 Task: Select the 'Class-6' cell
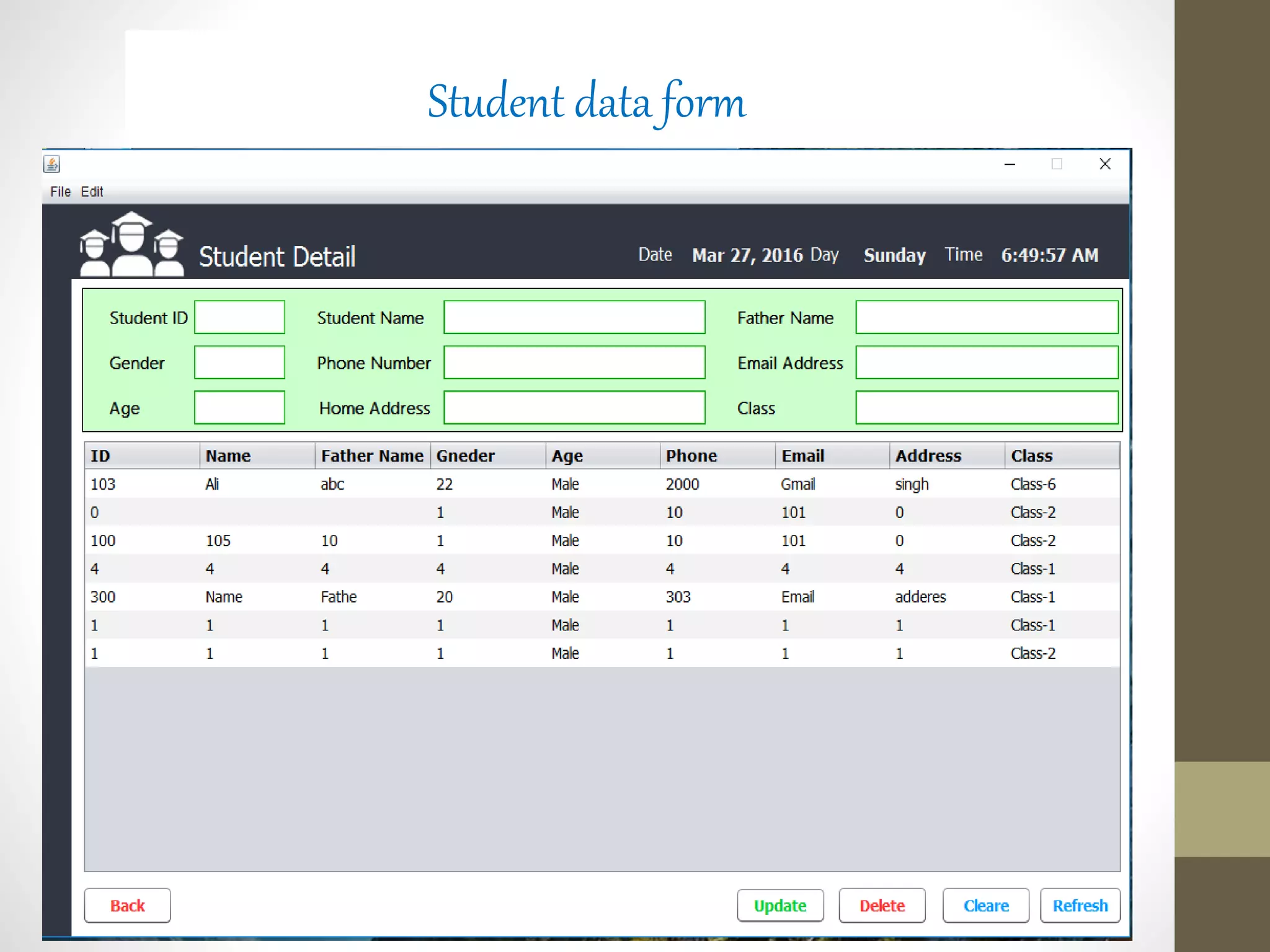click(1062, 484)
